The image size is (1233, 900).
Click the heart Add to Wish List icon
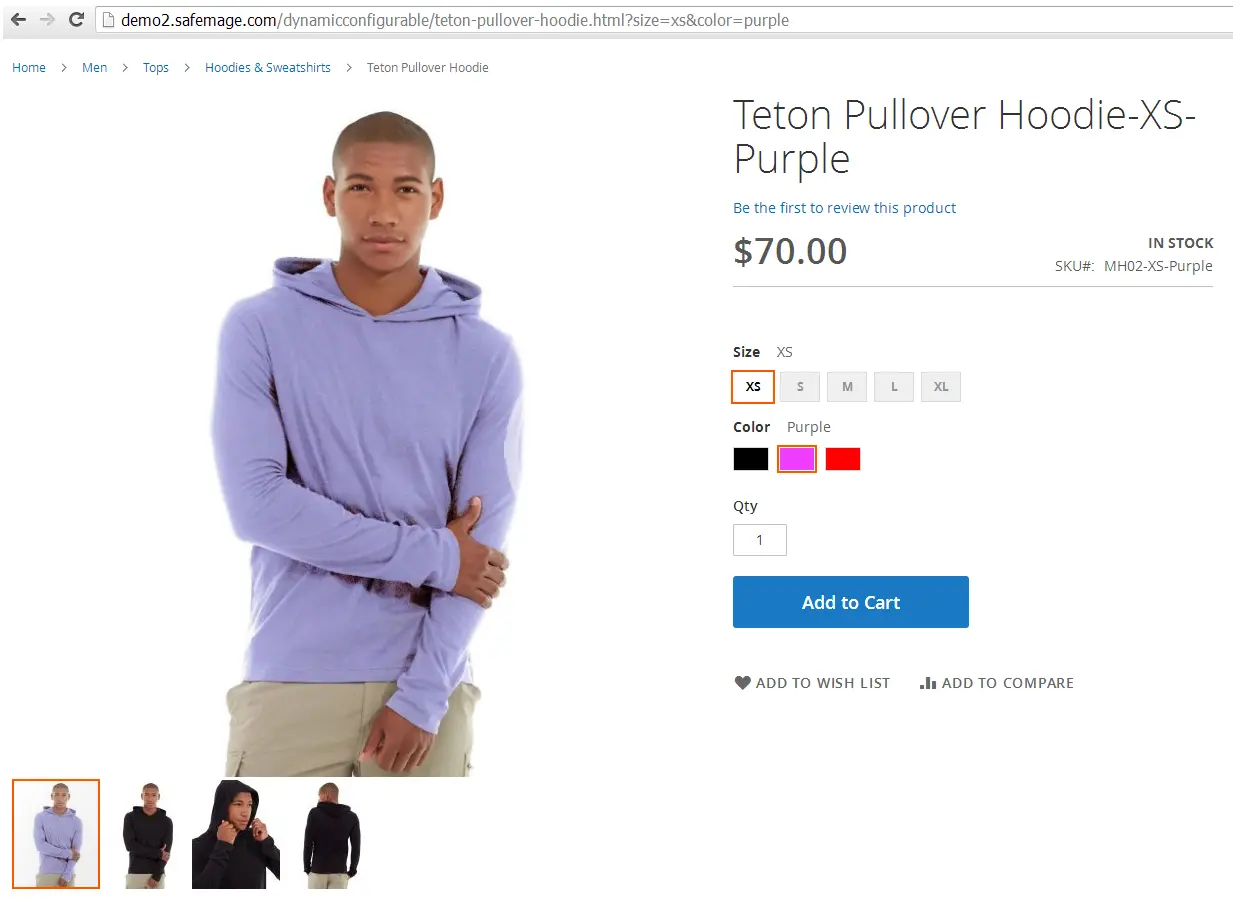742,683
